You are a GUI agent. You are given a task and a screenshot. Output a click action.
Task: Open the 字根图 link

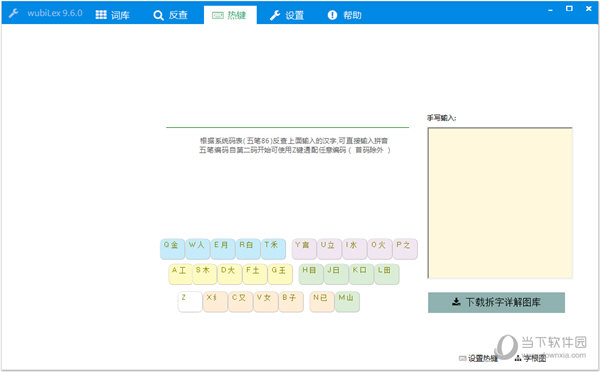point(530,358)
